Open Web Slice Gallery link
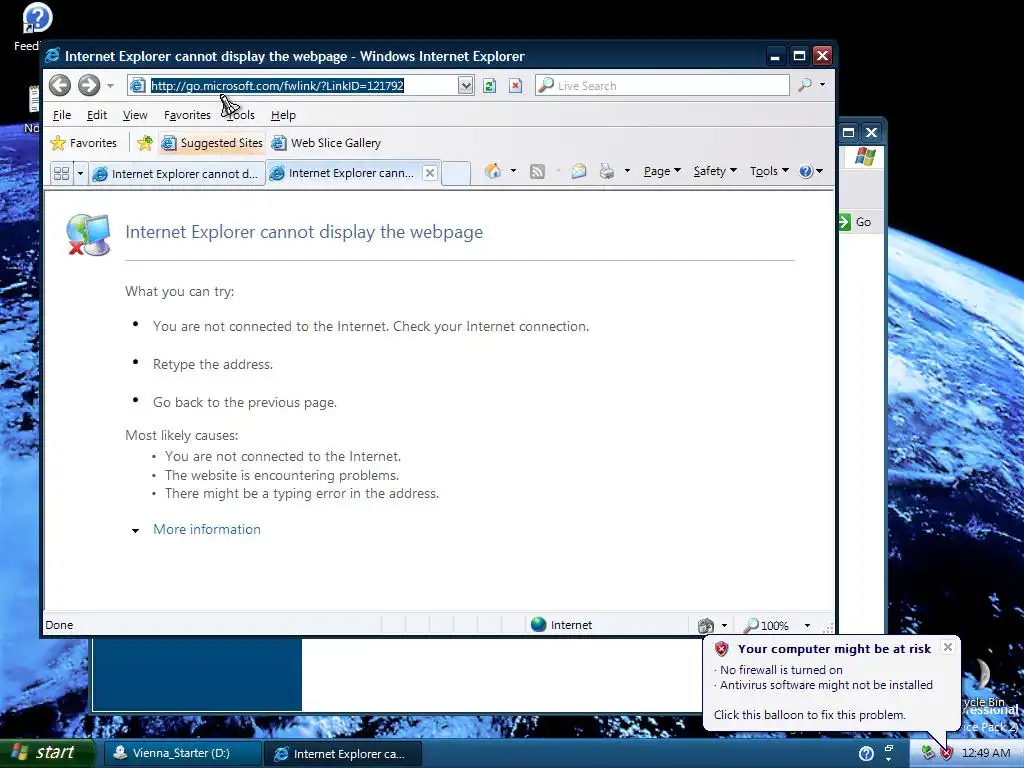 coord(326,143)
